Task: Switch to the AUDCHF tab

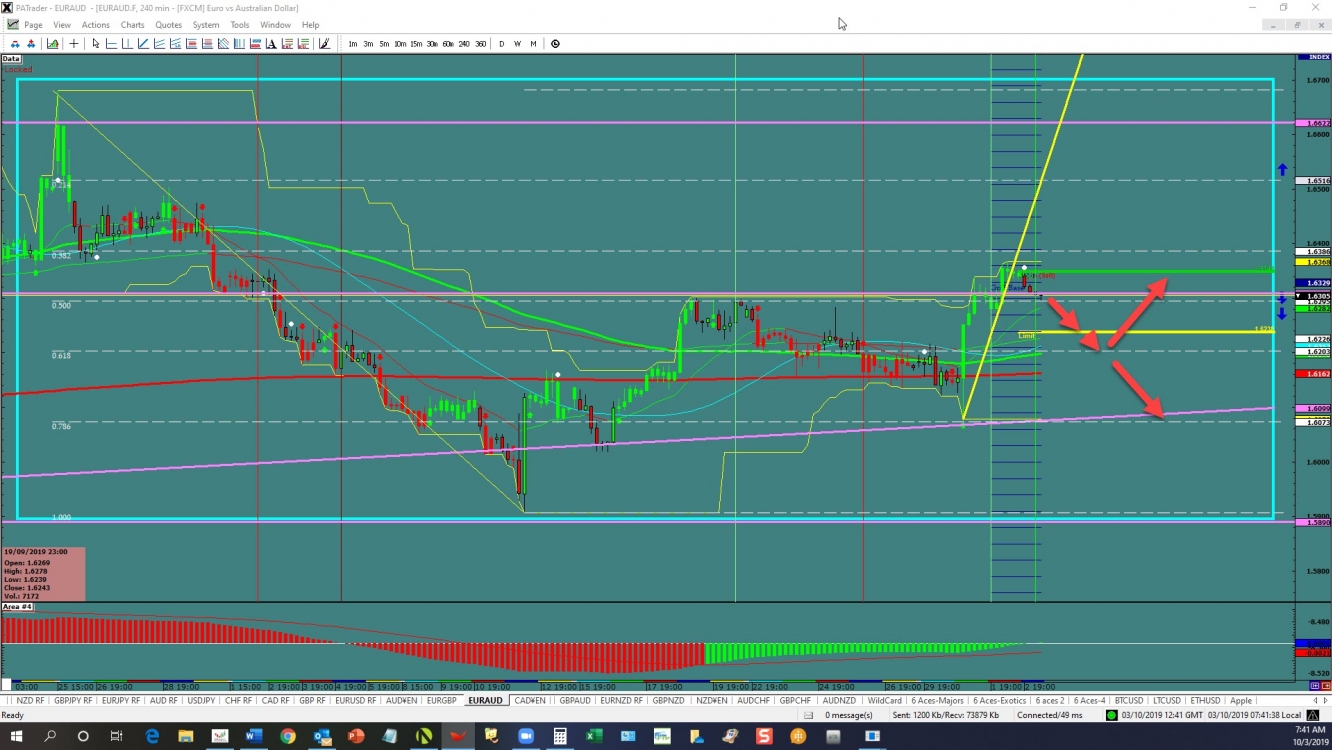Action: (753, 700)
